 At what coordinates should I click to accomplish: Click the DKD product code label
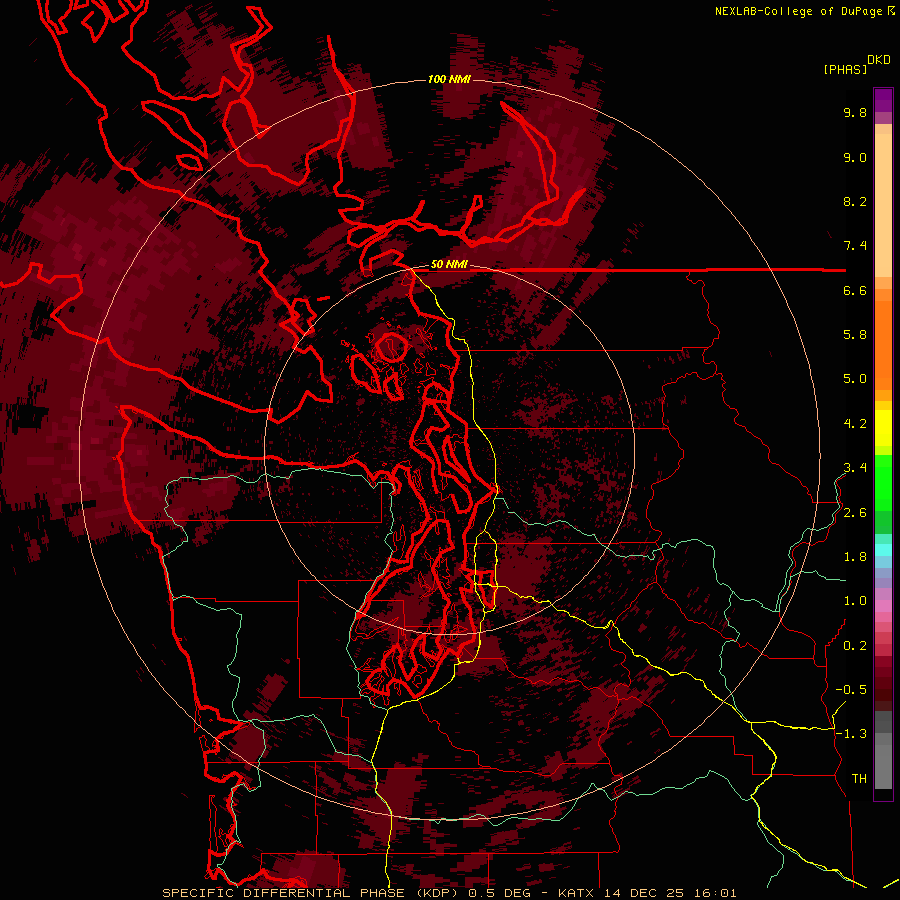[879, 60]
